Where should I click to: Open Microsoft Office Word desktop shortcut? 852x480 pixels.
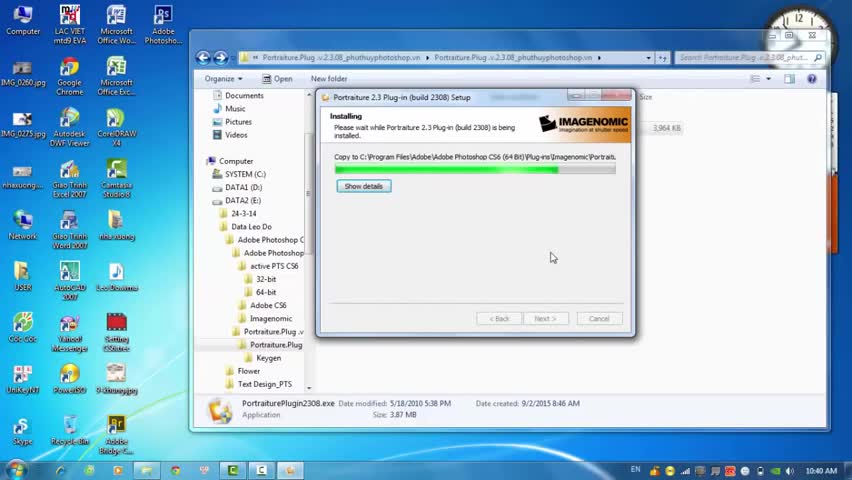pos(116,24)
